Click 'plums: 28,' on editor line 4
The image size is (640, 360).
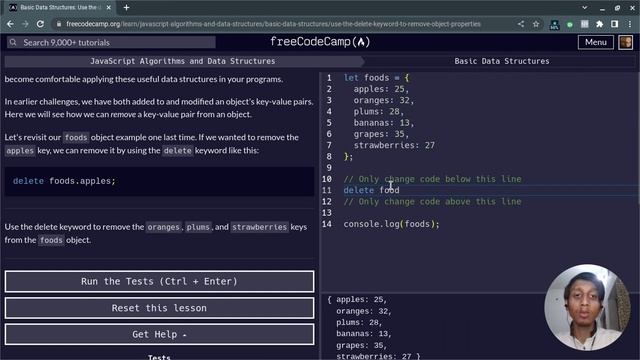[x=378, y=111]
